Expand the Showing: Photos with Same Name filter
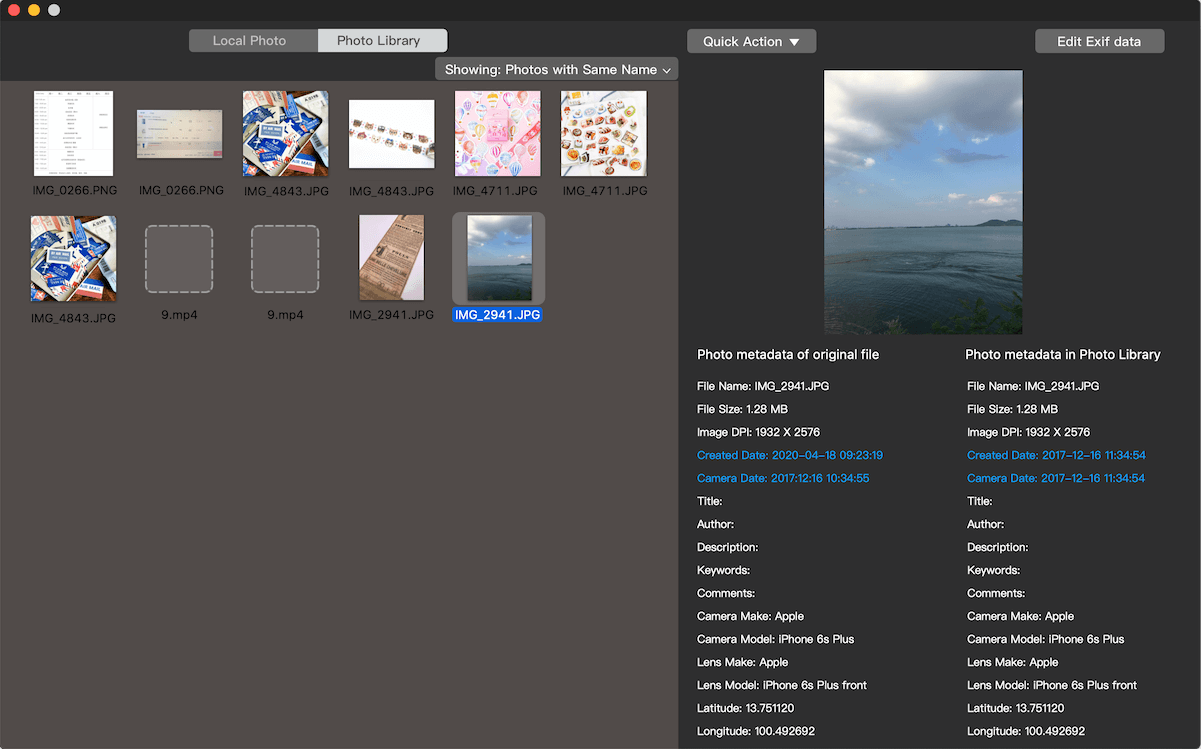This screenshot has width=1201, height=749. 557,69
